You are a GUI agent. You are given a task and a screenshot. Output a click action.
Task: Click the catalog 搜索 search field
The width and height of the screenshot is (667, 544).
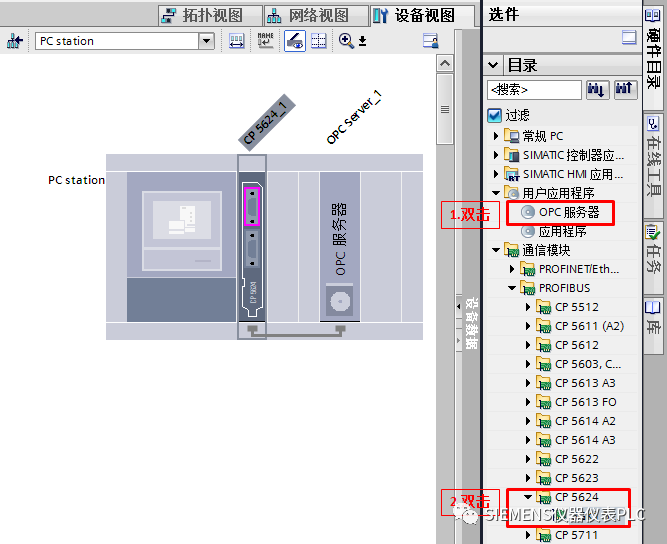[x=534, y=90]
